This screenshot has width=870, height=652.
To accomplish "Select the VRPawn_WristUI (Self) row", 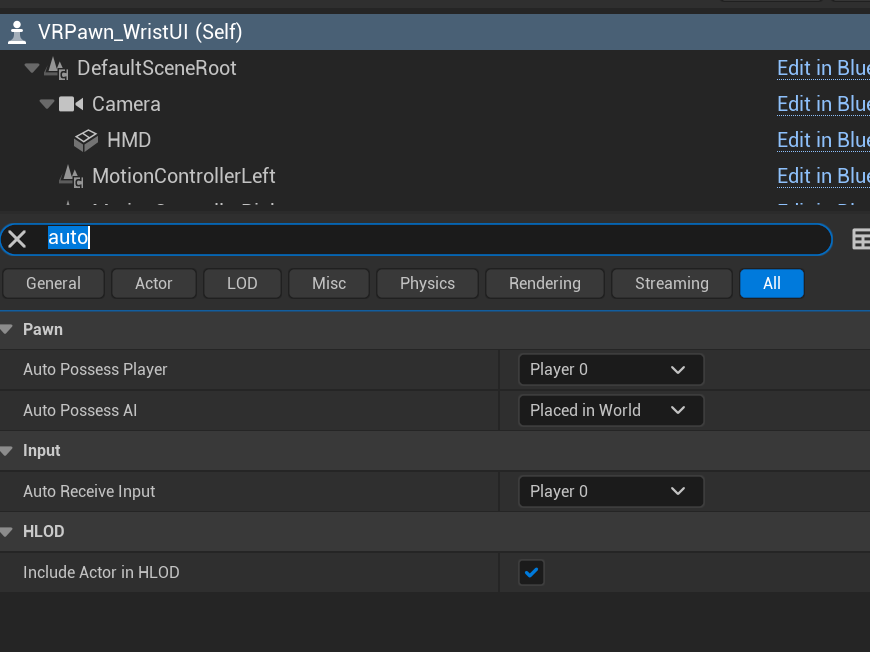I will (x=435, y=32).
